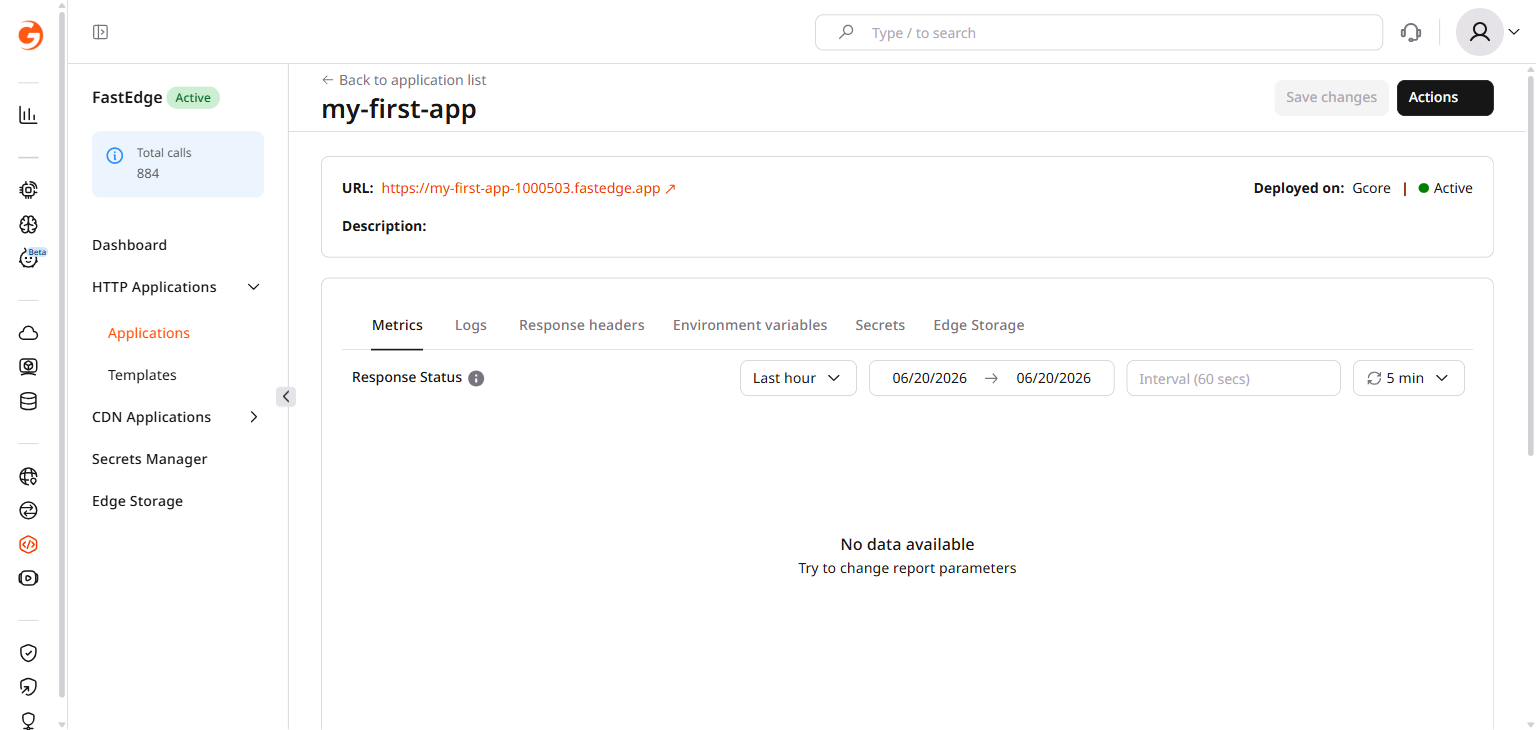Click the Total calls info icon
This screenshot has width=1536, height=730.
(115, 155)
